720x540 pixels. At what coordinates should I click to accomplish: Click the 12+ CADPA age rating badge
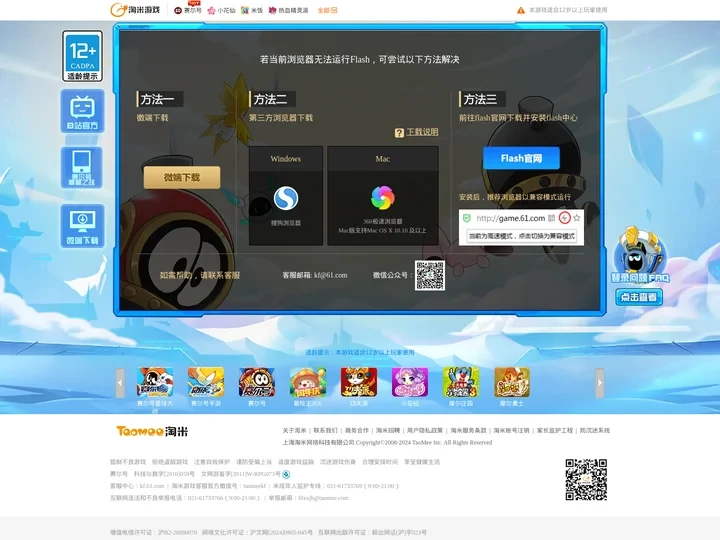(x=82, y=56)
